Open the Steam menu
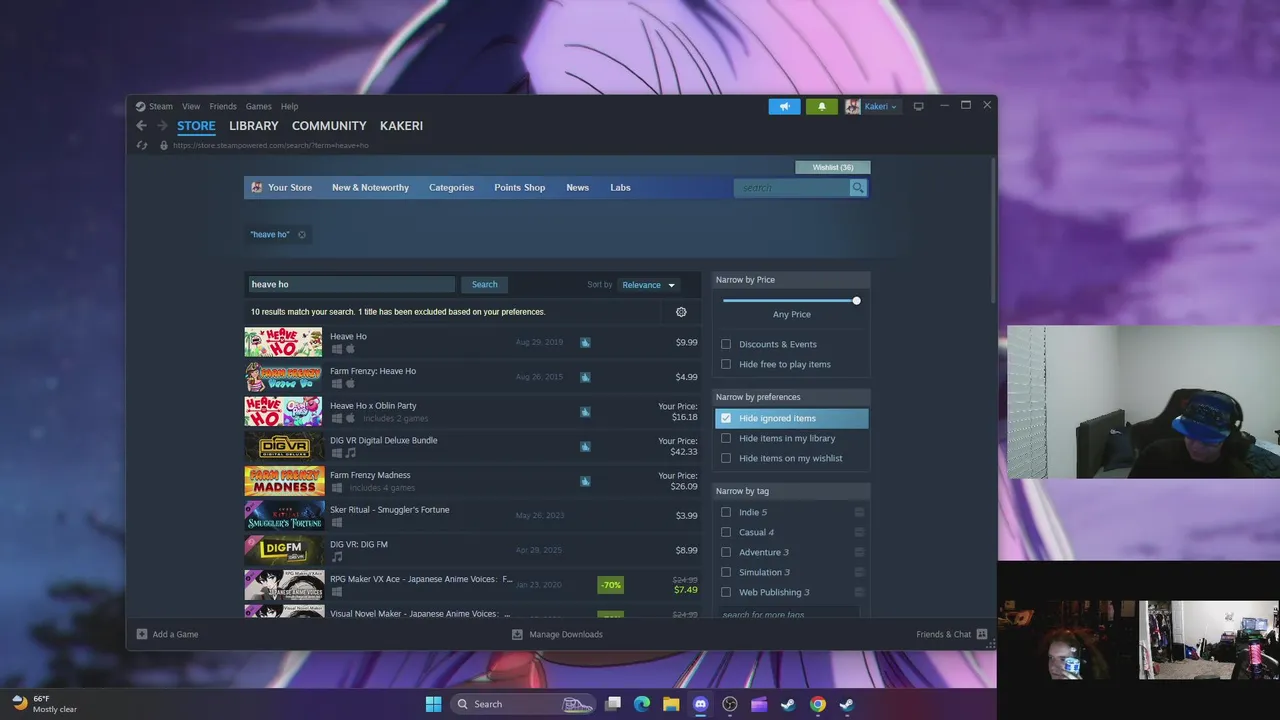1280x720 pixels. coord(161,106)
